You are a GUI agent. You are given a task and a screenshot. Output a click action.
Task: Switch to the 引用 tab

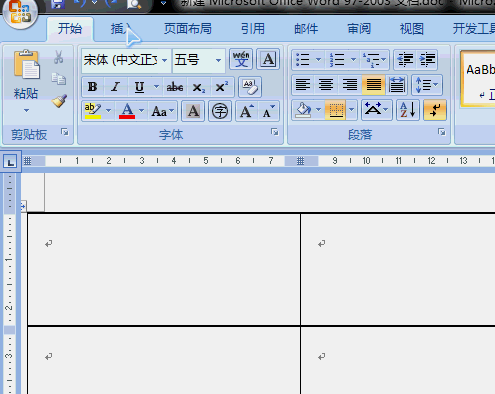pos(253,29)
